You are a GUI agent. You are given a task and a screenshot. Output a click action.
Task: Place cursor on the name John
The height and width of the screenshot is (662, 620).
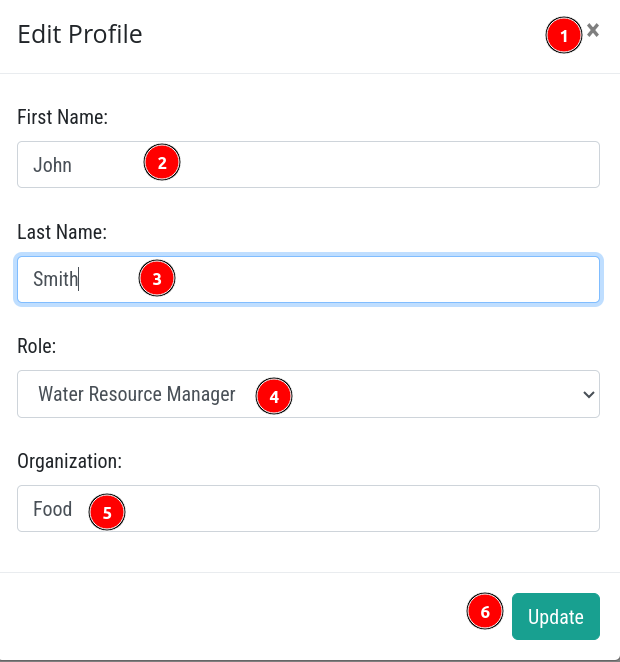(x=52, y=165)
